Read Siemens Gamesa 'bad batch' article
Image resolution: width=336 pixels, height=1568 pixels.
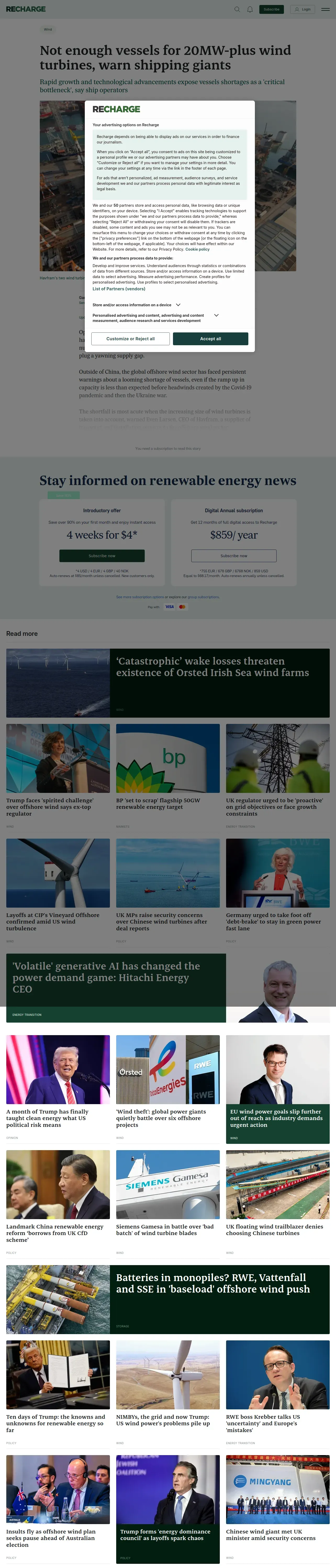pos(165,1230)
